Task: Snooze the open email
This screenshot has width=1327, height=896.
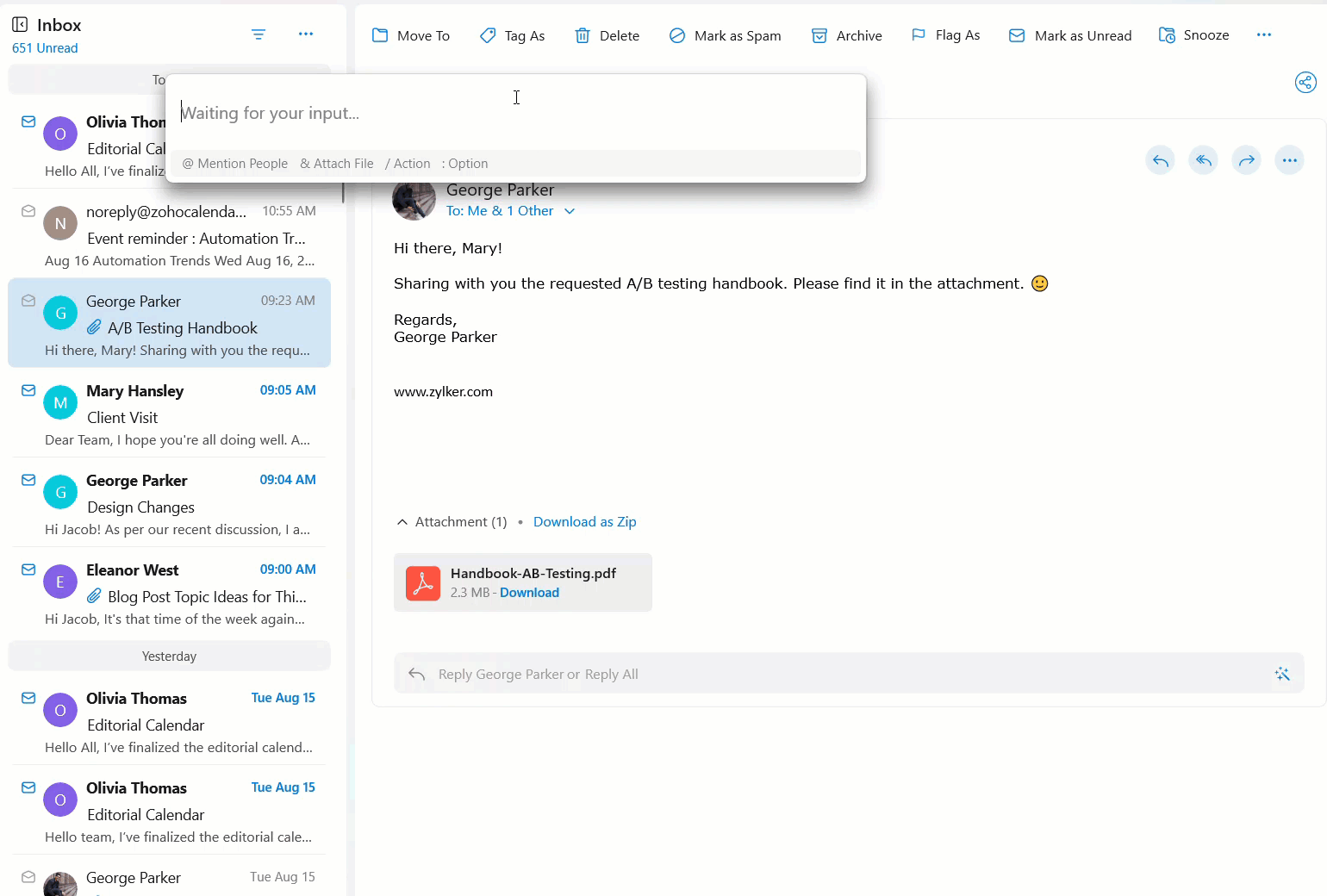Action: [1194, 35]
